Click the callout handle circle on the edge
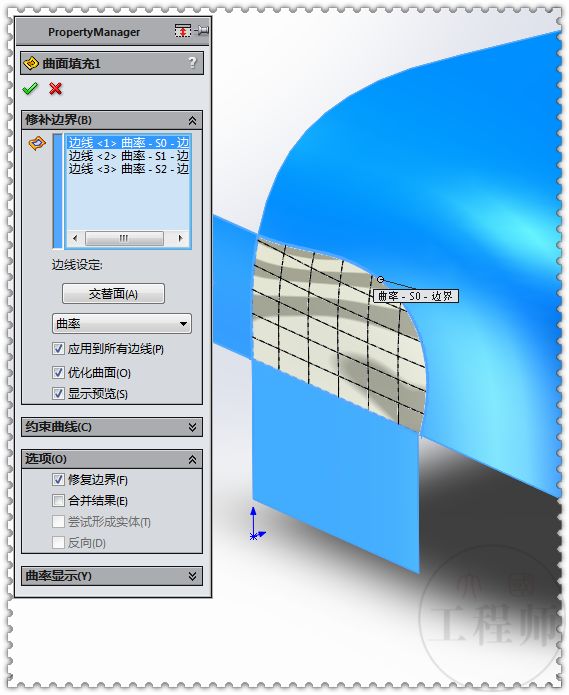This screenshot has width=569, height=695. click(380, 279)
